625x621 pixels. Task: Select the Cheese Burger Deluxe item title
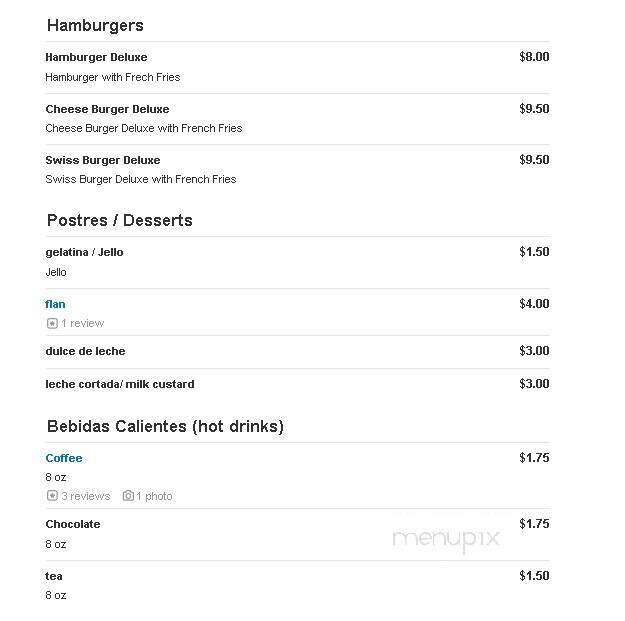click(x=107, y=109)
